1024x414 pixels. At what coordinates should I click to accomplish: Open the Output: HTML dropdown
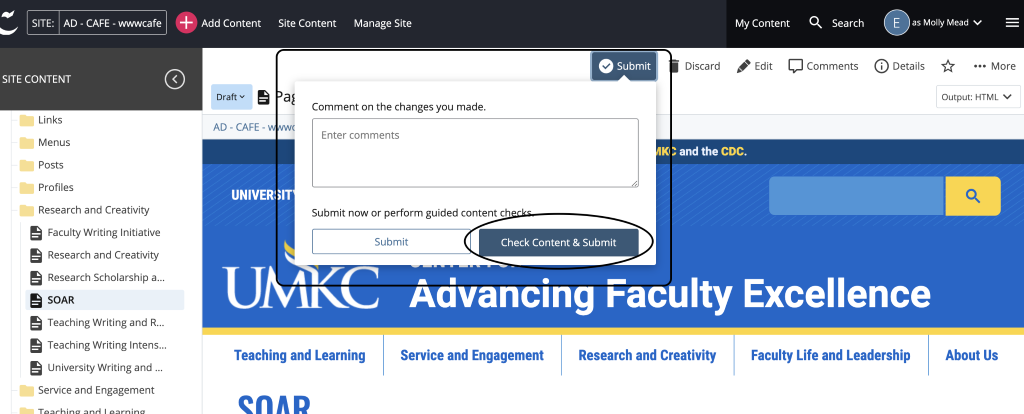pyautogui.click(x=978, y=97)
